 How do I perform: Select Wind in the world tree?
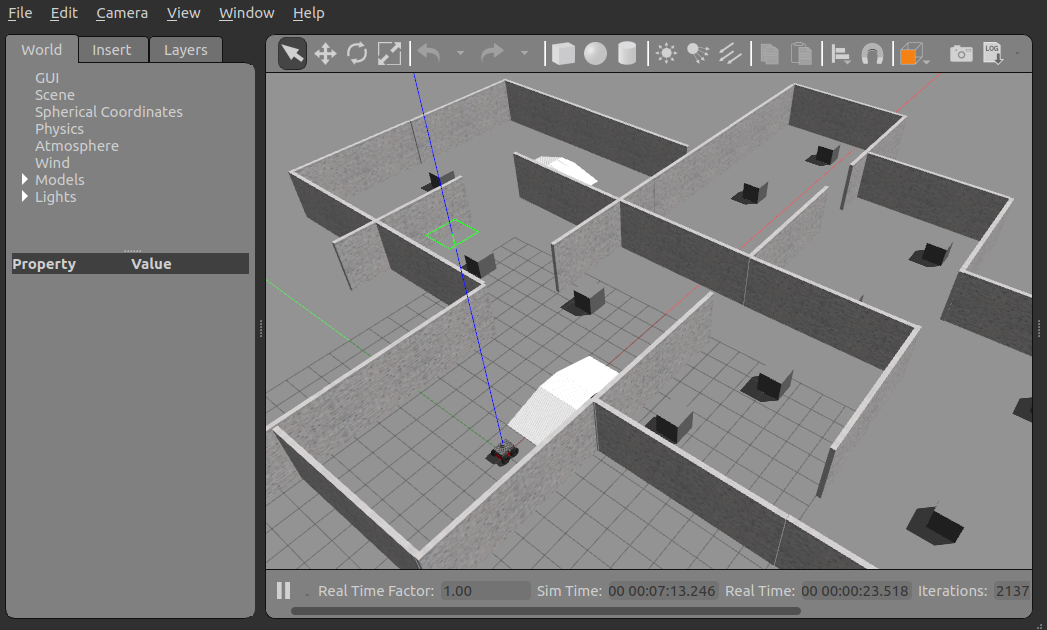pyautogui.click(x=52, y=163)
